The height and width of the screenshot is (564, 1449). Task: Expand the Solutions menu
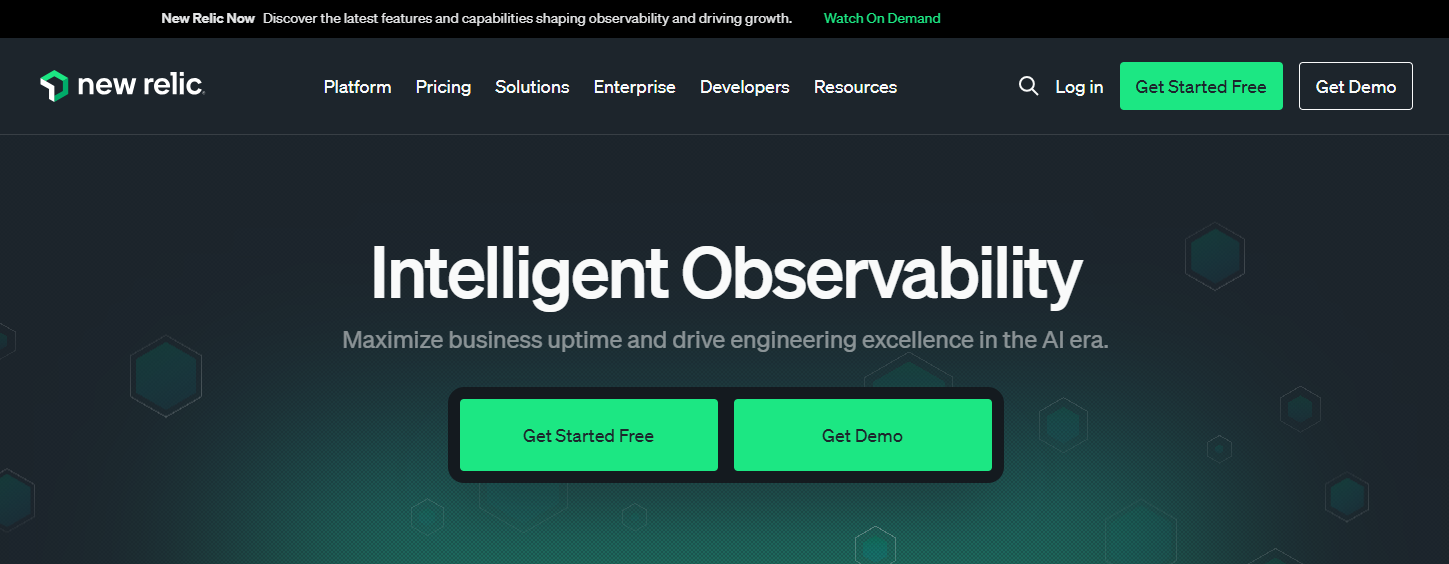pyautogui.click(x=532, y=87)
